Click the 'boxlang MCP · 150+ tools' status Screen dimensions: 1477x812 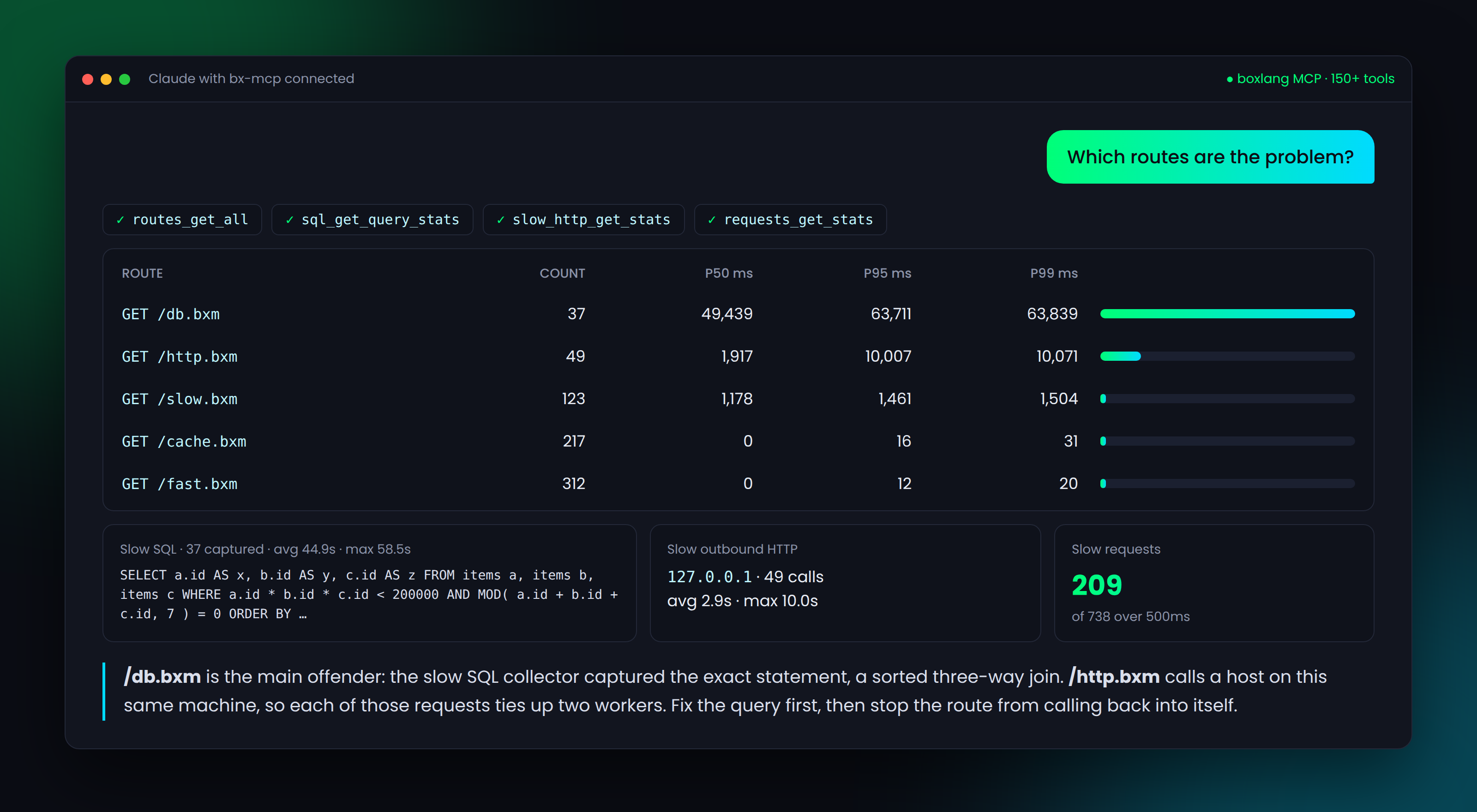[x=1311, y=78]
